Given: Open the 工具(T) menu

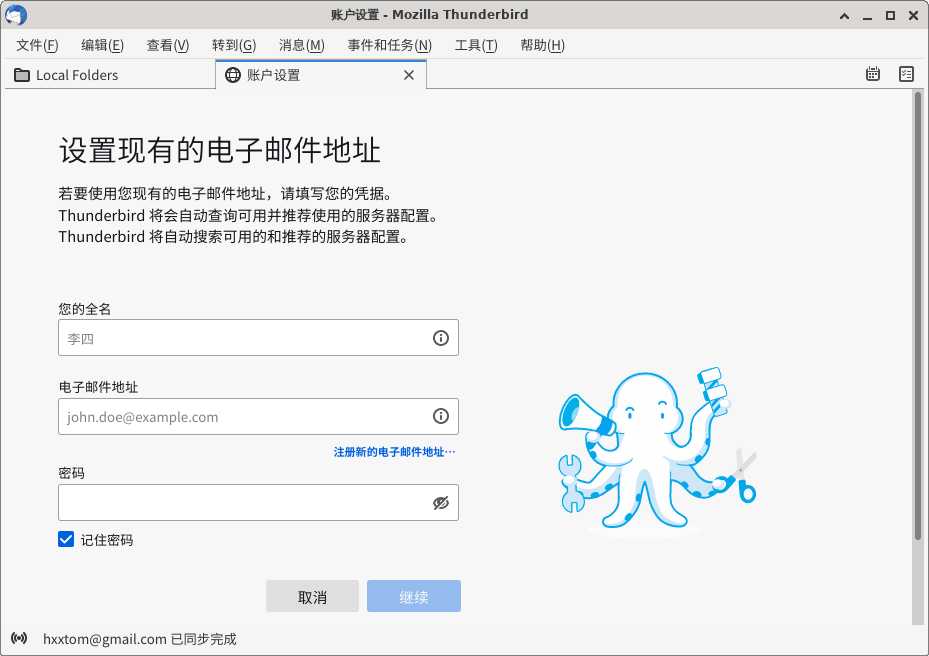Looking at the screenshot, I should coord(476,45).
